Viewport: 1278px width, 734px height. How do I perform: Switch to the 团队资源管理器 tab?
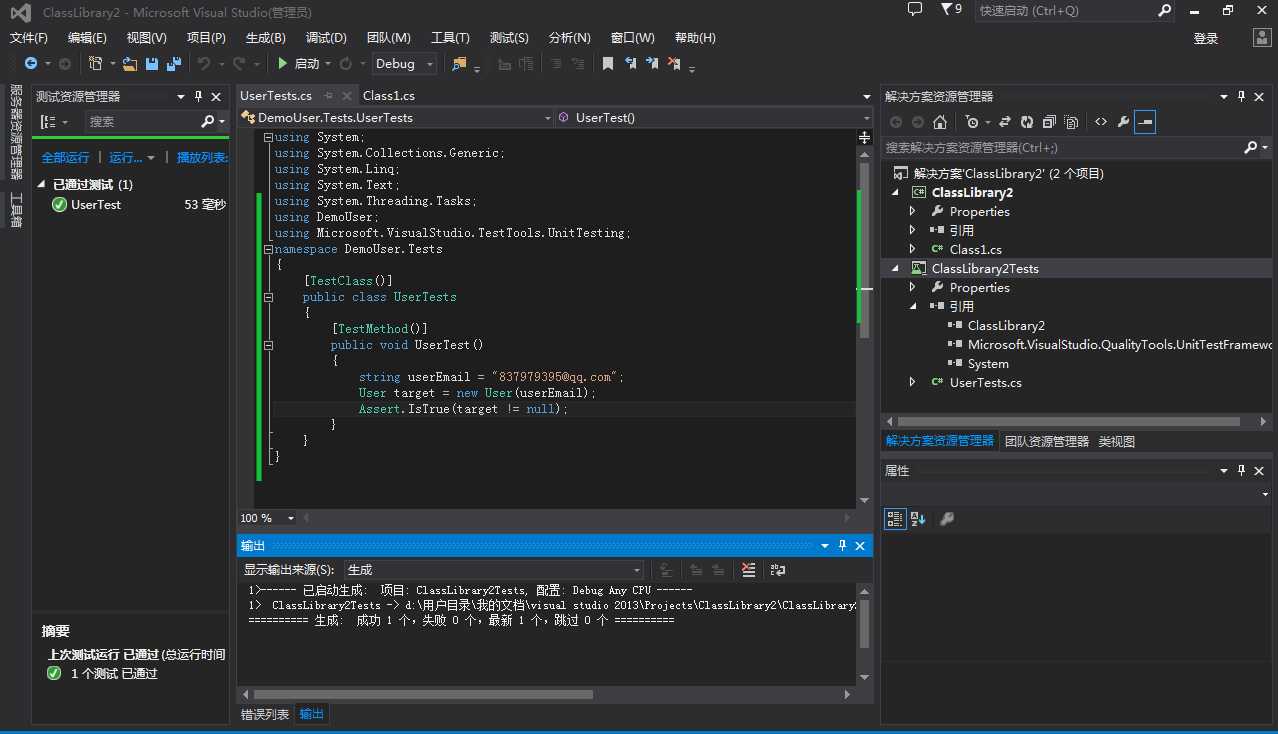coord(1046,441)
